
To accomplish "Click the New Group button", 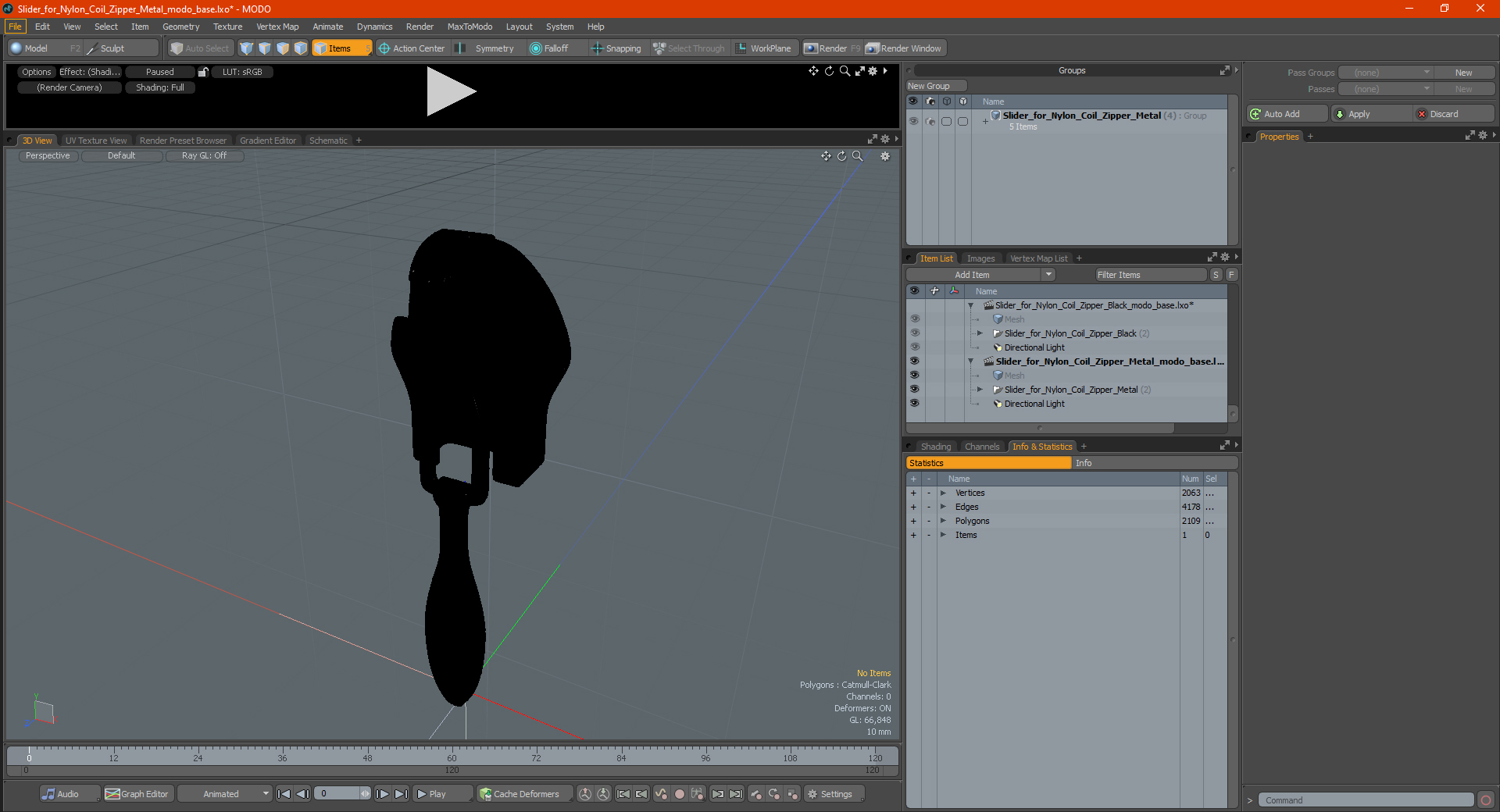I will click(936, 86).
